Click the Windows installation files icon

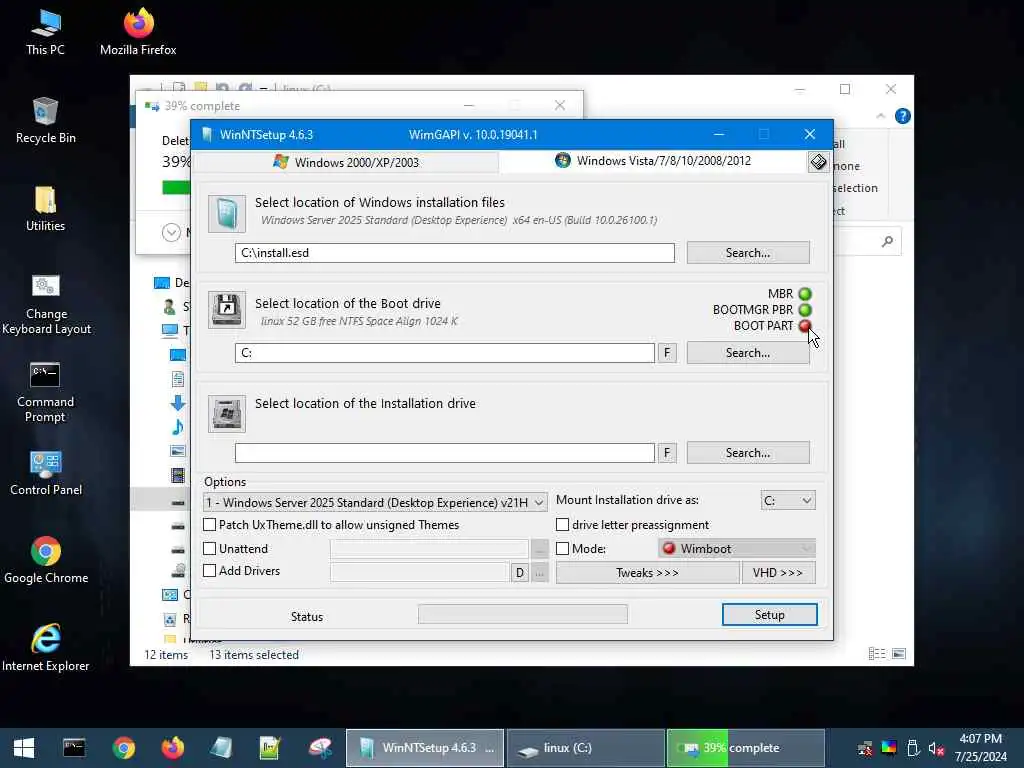[227, 214]
